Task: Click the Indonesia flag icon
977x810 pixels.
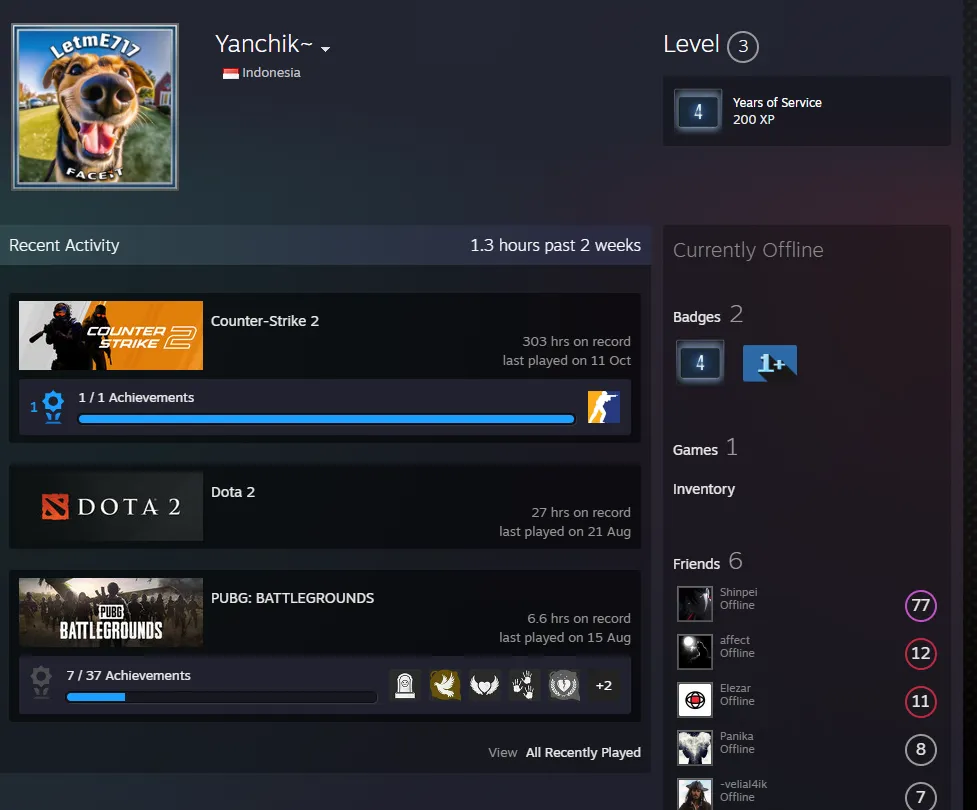Action: pos(231,74)
